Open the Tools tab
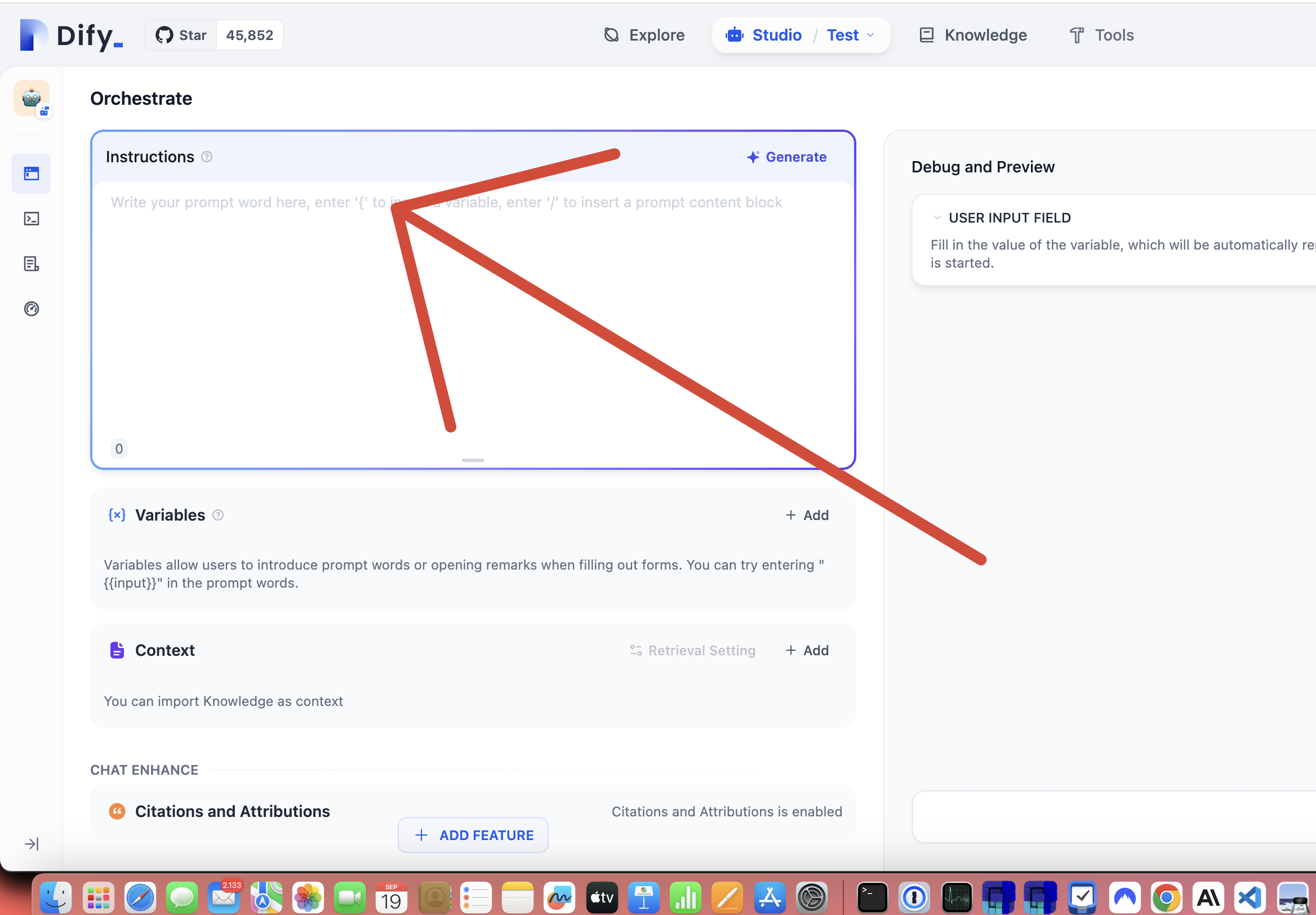Viewport: 1316px width, 915px height. coord(1101,35)
